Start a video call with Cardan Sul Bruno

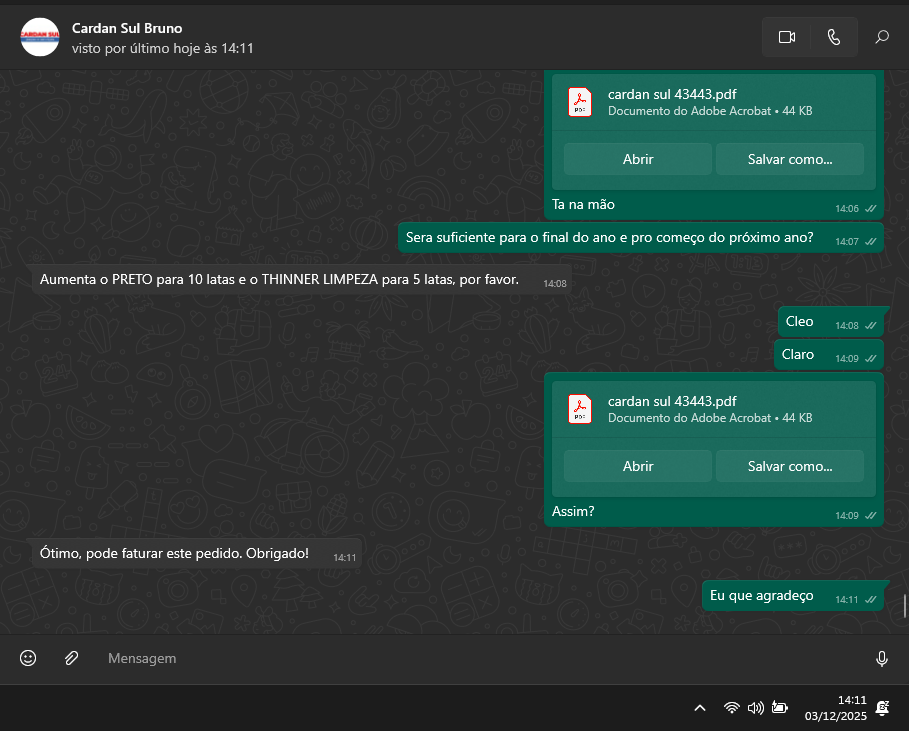pyautogui.click(x=786, y=37)
